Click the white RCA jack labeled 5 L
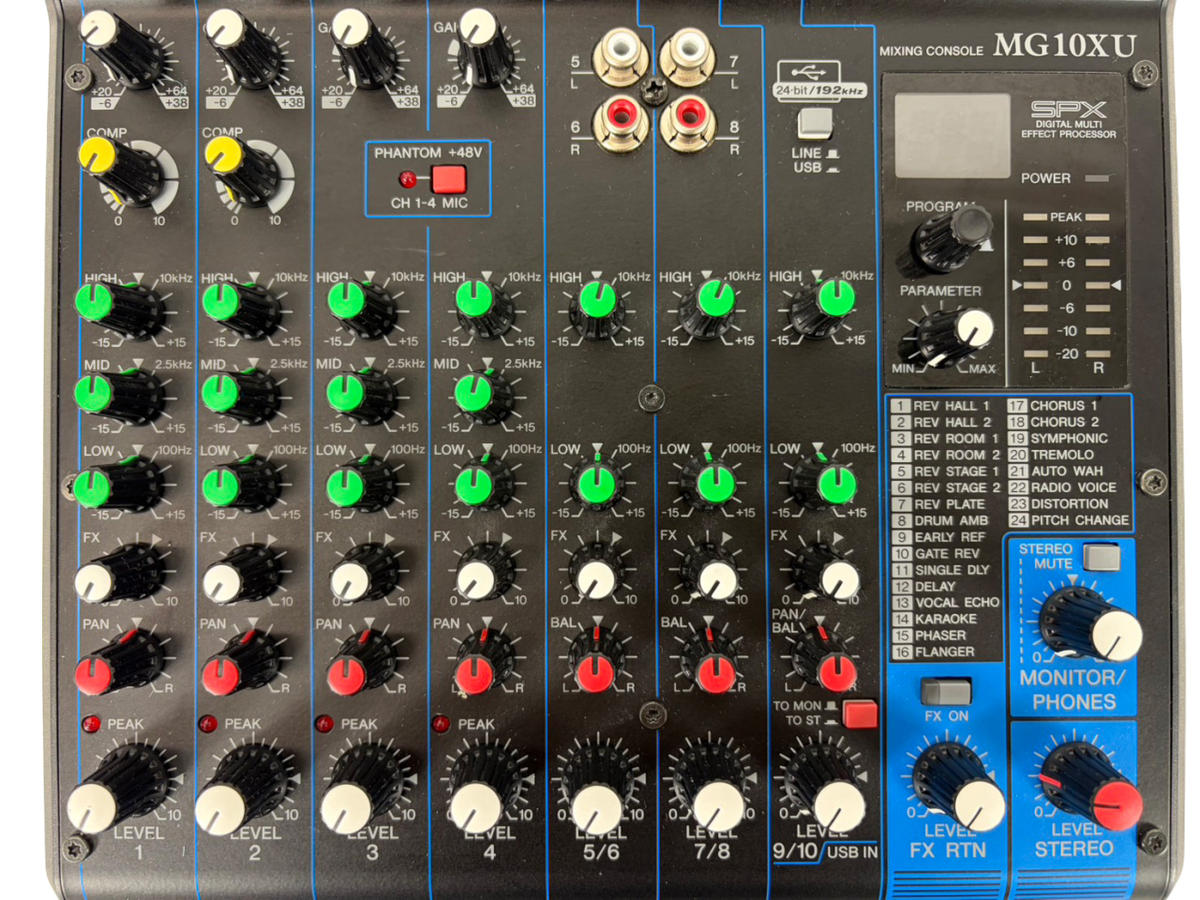The width and height of the screenshot is (1200, 900). tap(619, 54)
